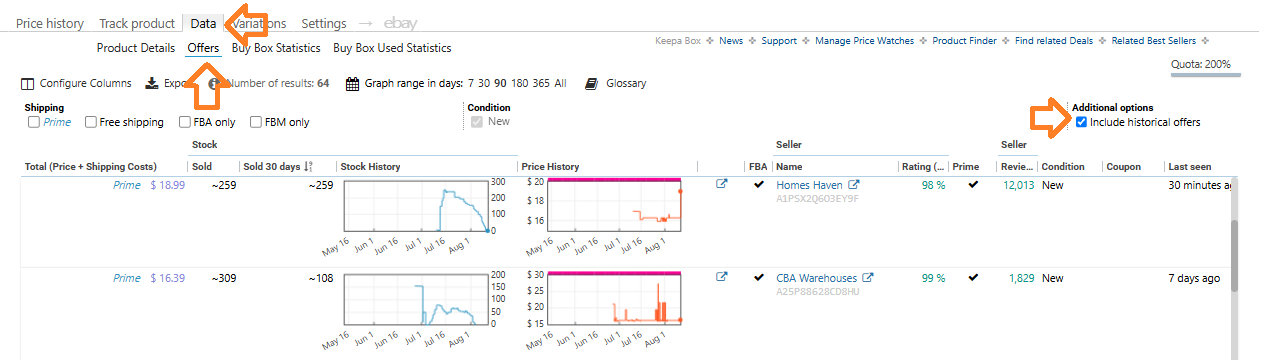
Task: Open the Support link
Action: [x=779, y=41]
